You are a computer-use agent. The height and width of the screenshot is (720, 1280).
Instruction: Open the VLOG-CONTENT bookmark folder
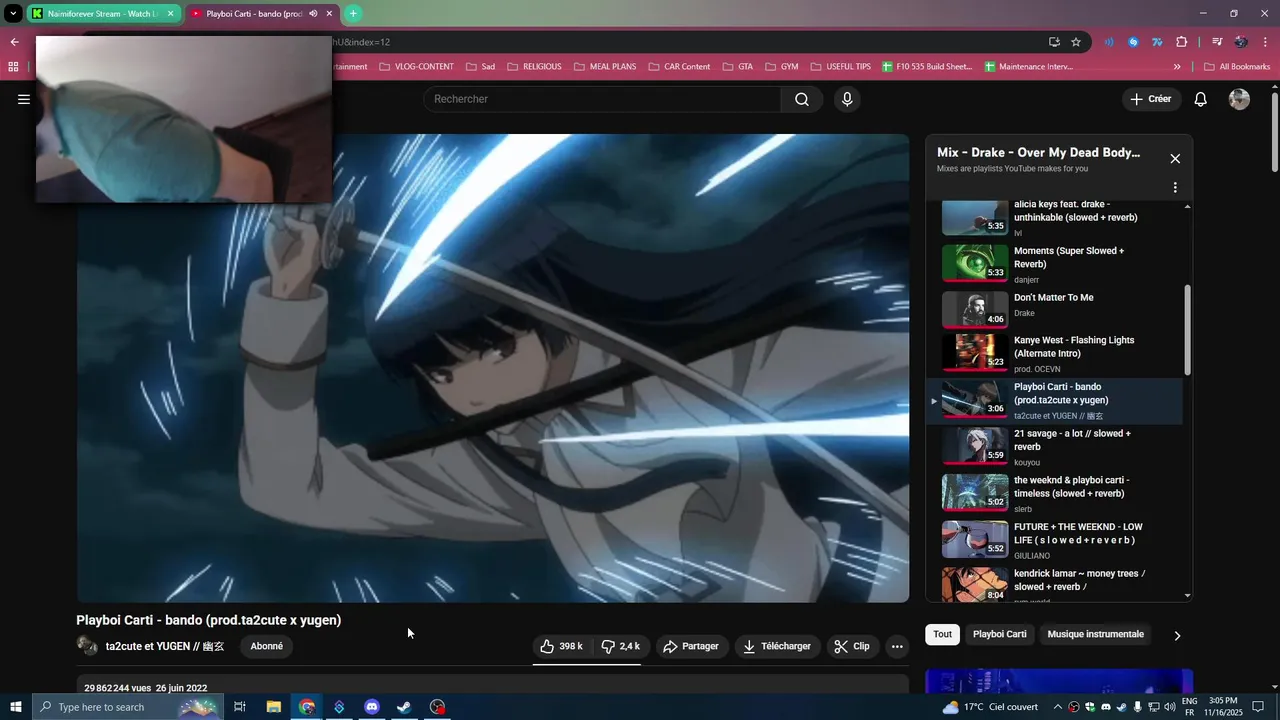pos(416,67)
